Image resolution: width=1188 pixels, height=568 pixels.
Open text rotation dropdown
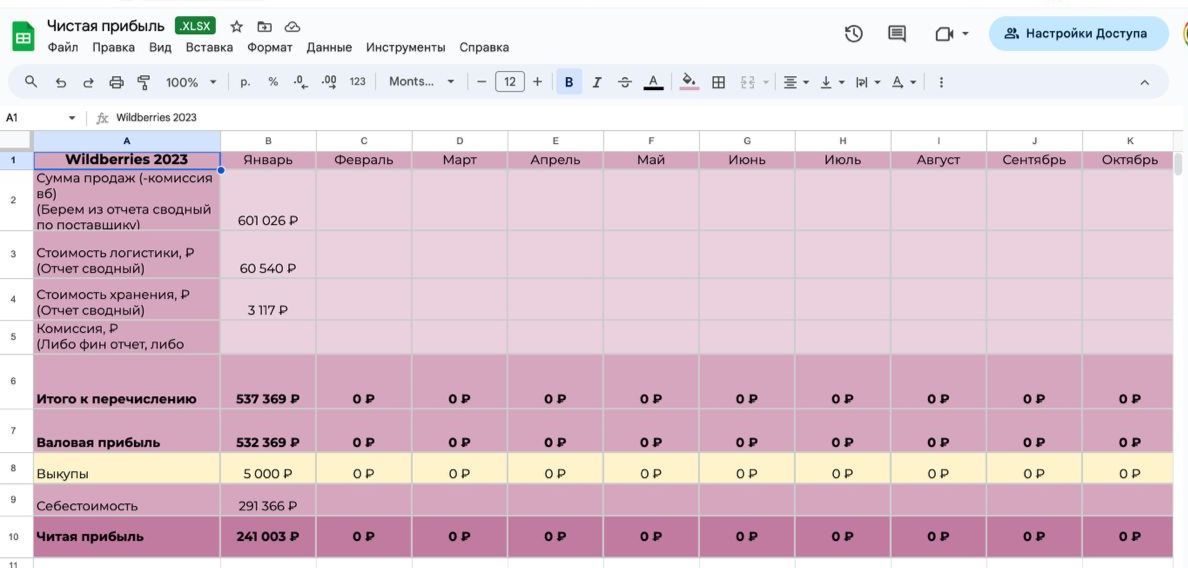pyautogui.click(x=903, y=82)
